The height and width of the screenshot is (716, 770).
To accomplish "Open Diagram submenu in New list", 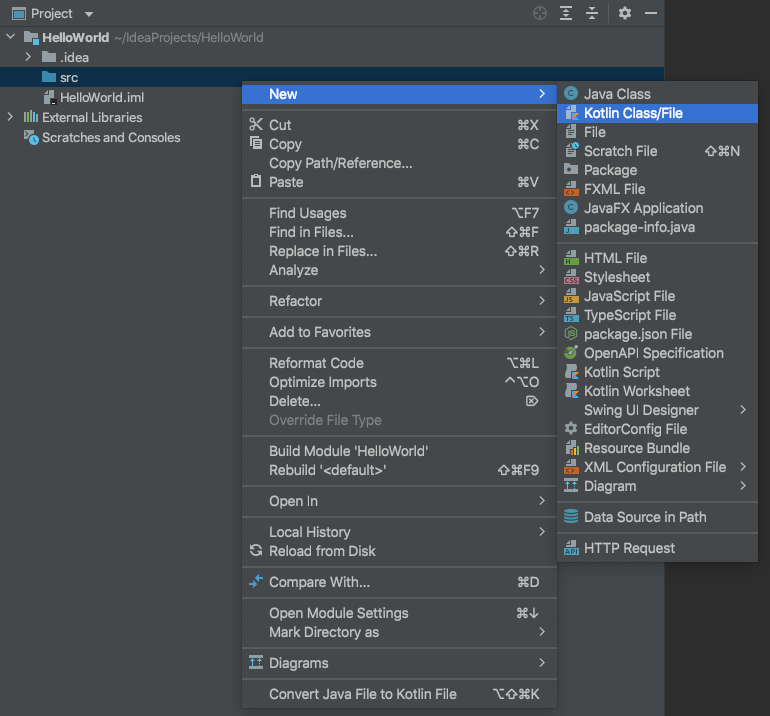I will pos(657,486).
